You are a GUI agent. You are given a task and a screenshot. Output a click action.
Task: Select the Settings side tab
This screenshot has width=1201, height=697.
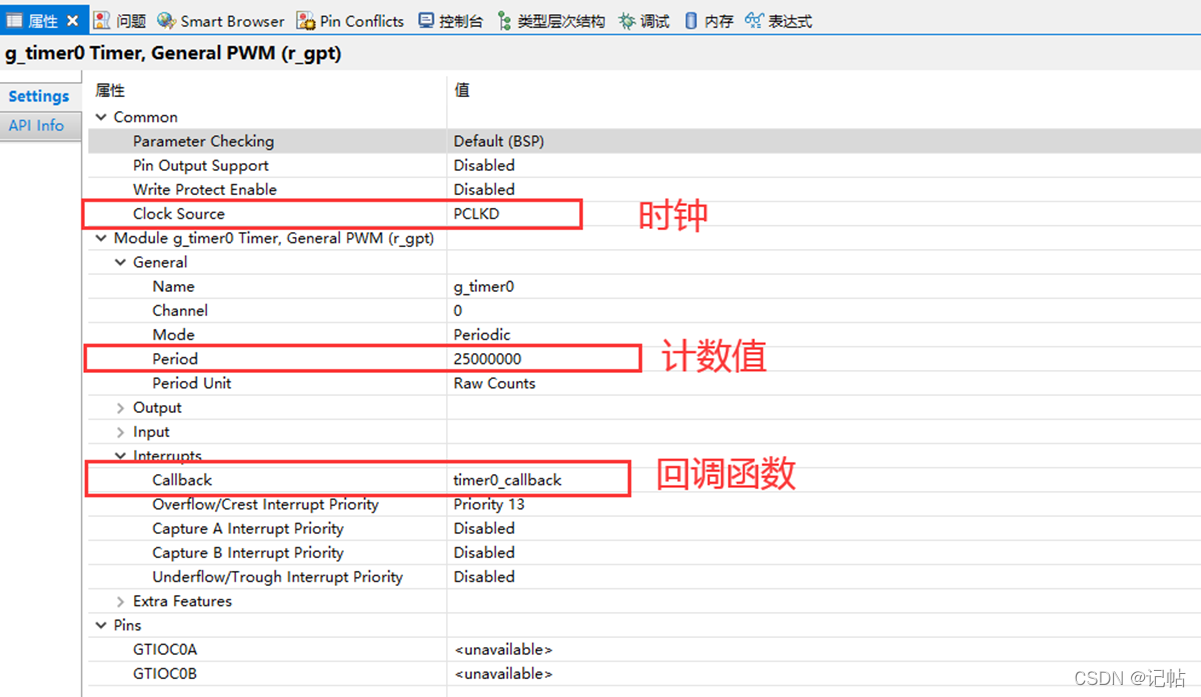click(39, 96)
